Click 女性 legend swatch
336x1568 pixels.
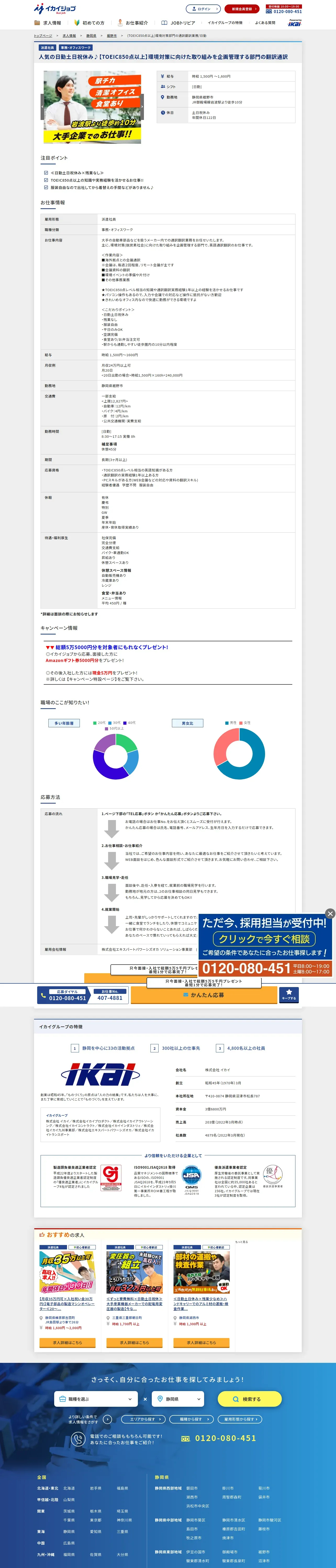click(241, 723)
